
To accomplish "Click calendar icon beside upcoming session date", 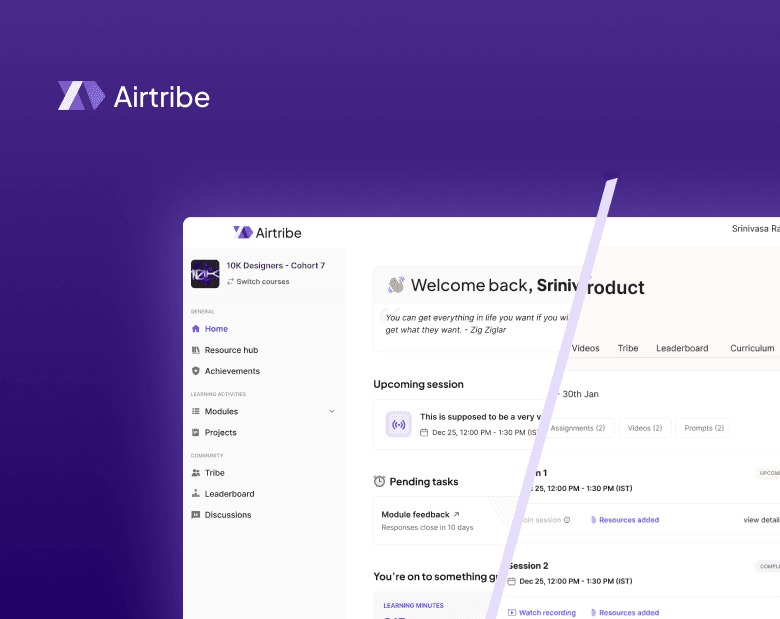I will click(424, 432).
